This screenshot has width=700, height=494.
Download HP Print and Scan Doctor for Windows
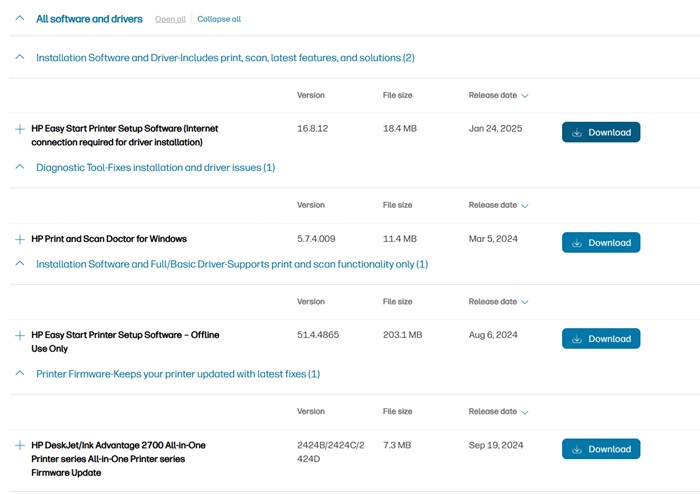tap(601, 242)
